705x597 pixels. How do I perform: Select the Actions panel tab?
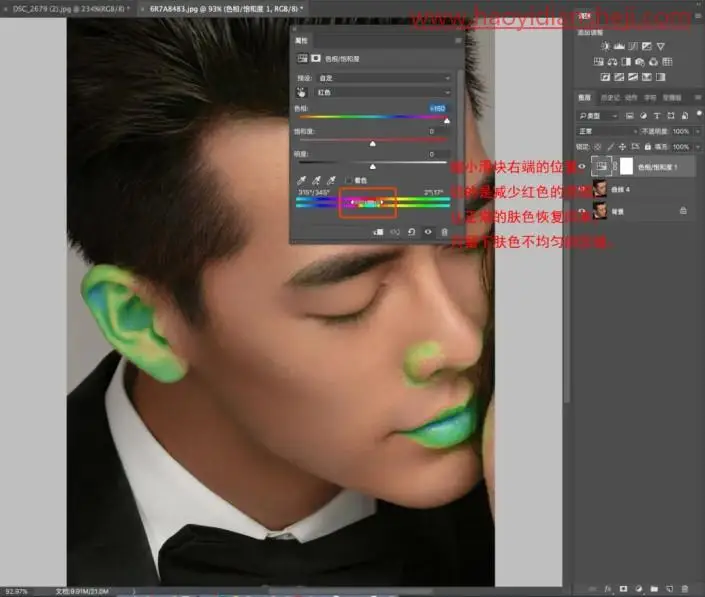[x=631, y=98]
